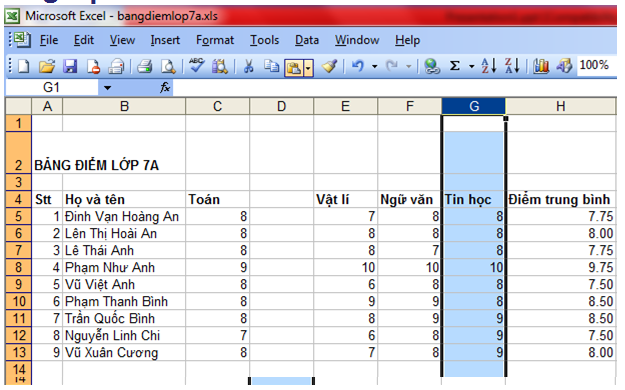The height and width of the screenshot is (390, 625).
Task: Select column E header
Action: [x=346, y=106]
